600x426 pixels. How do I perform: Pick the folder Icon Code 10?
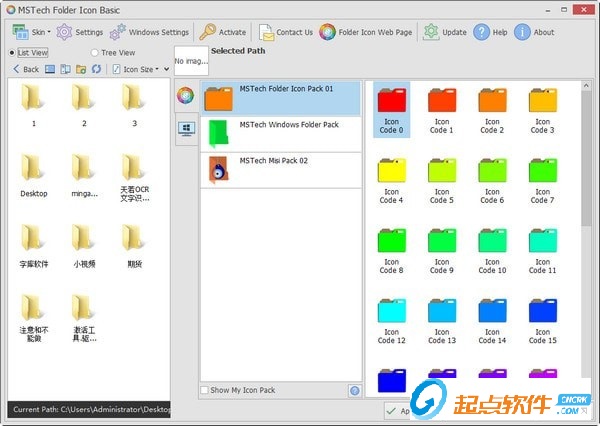click(x=492, y=250)
